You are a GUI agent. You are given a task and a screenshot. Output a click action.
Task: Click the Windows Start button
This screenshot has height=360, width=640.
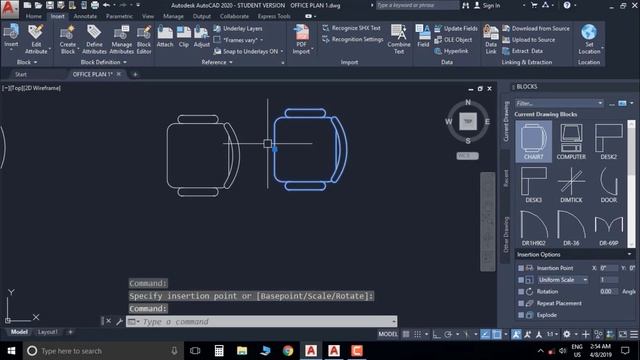click(11, 351)
